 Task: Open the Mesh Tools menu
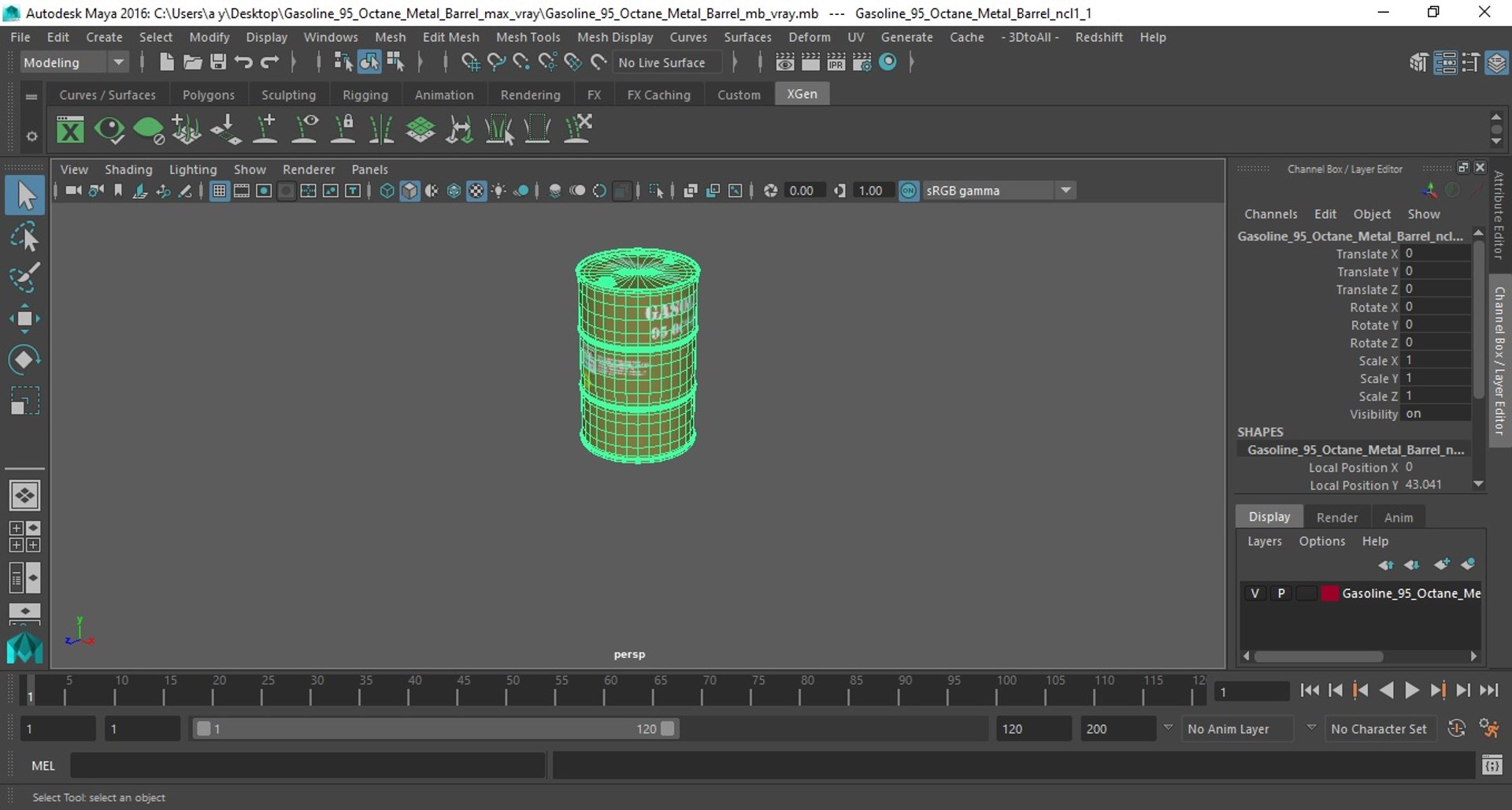[528, 37]
